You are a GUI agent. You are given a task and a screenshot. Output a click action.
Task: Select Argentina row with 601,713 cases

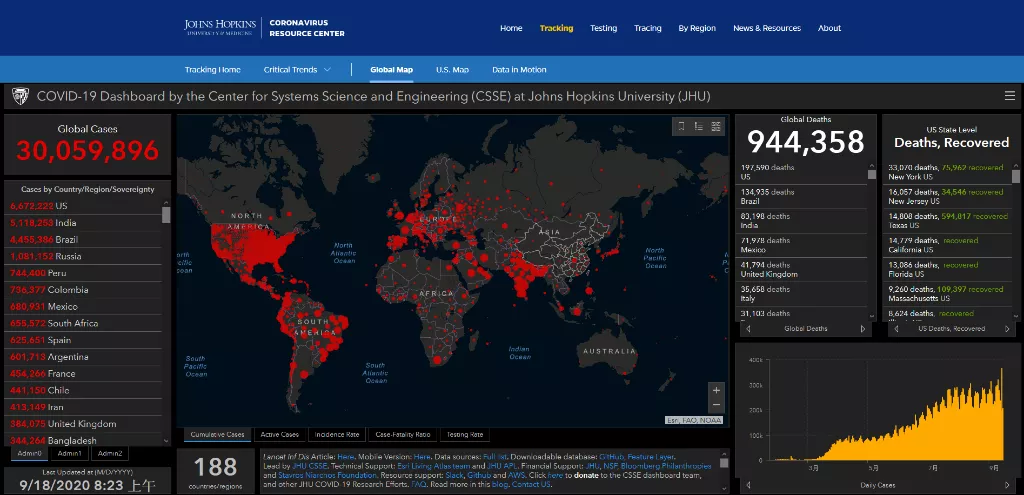pyautogui.click(x=84, y=357)
